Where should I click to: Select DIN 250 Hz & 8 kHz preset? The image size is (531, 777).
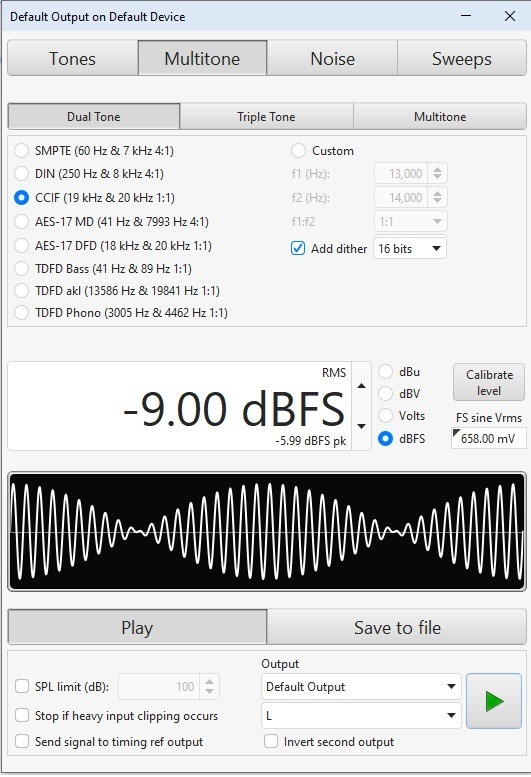pos(89,174)
